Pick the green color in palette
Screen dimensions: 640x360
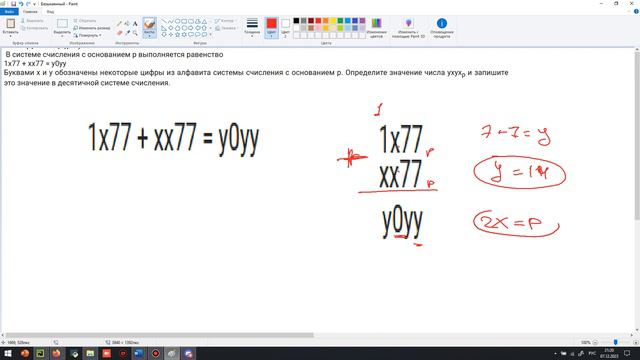tap(340, 21)
